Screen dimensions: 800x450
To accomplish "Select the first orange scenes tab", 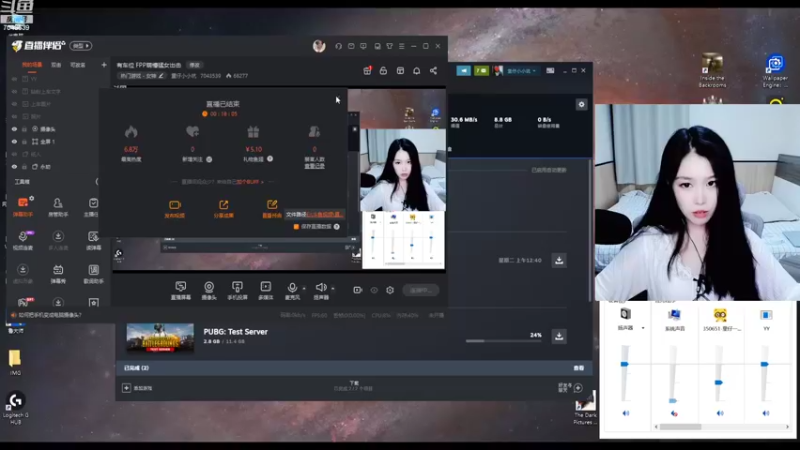I will [32, 65].
